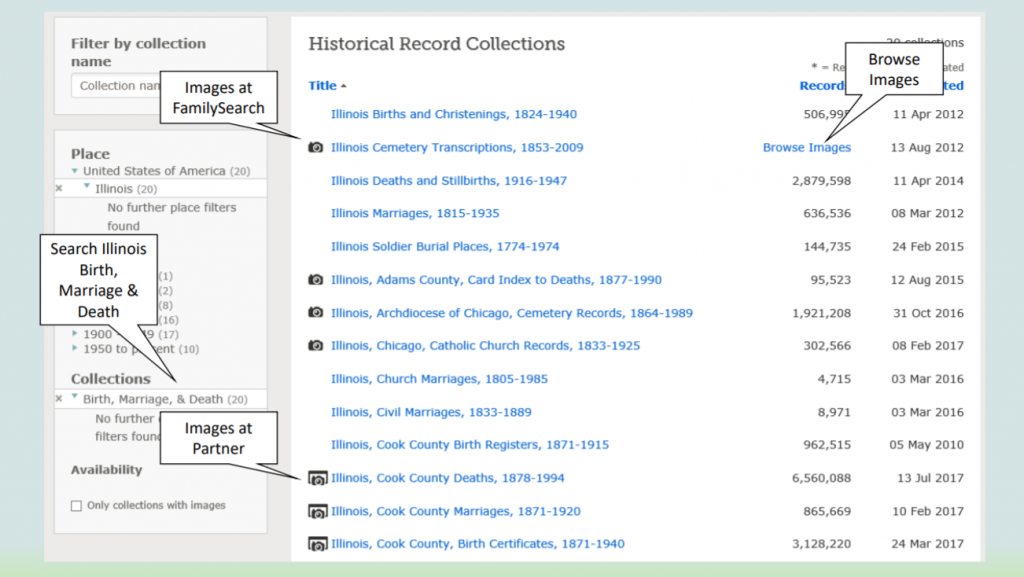Open Browse Images link for Cemetery Transcriptions
The width and height of the screenshot is (1024, 577).
pos(807,148)
